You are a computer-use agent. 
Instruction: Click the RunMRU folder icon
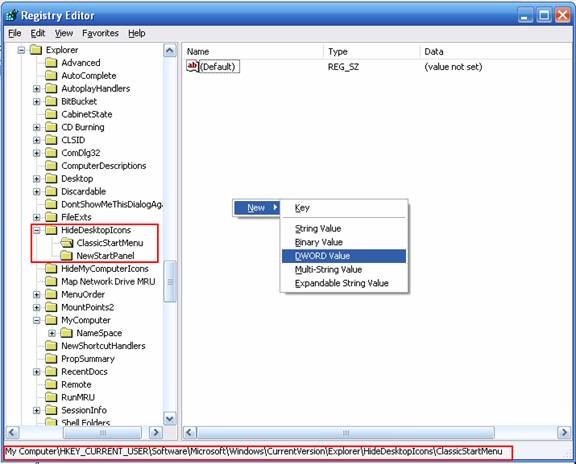pos(51,397)
